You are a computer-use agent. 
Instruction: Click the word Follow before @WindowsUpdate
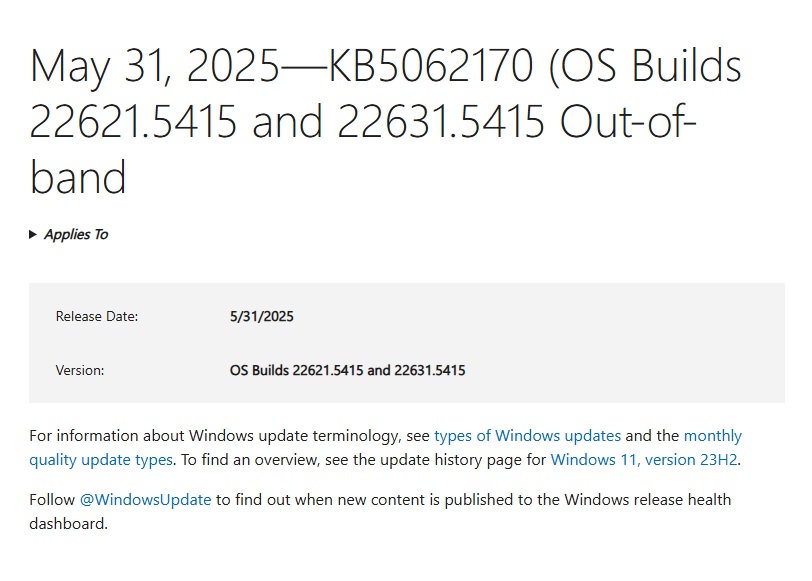click(52, 500)
